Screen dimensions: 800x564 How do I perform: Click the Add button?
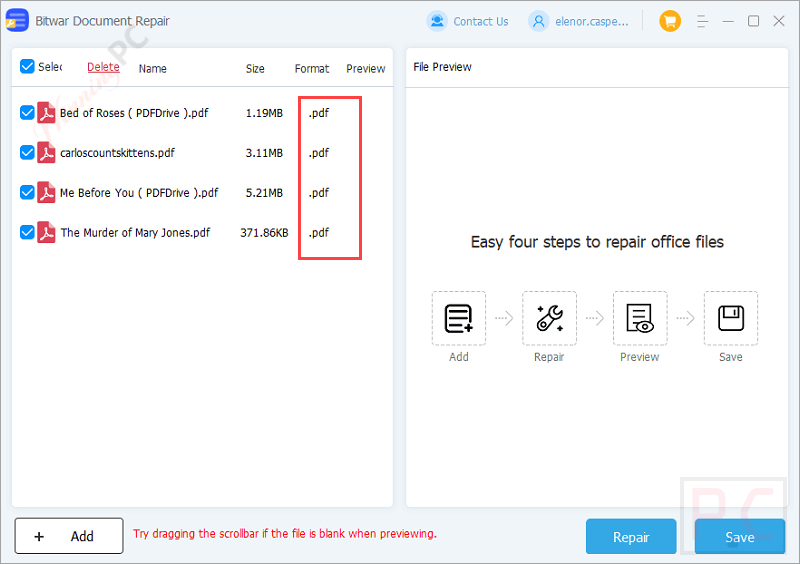pyautogui.click(x=69, y=536)
